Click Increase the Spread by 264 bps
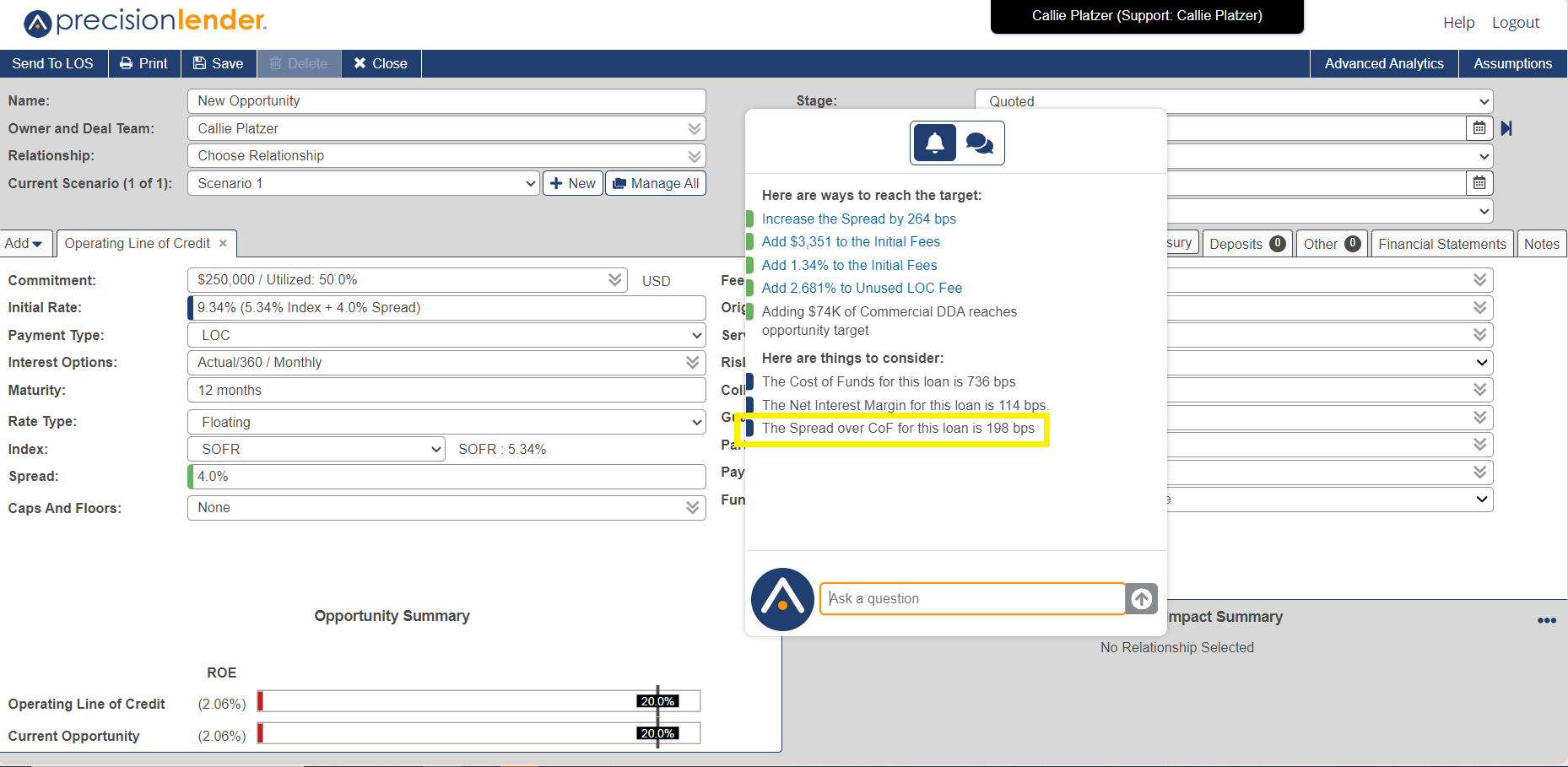 859,219
